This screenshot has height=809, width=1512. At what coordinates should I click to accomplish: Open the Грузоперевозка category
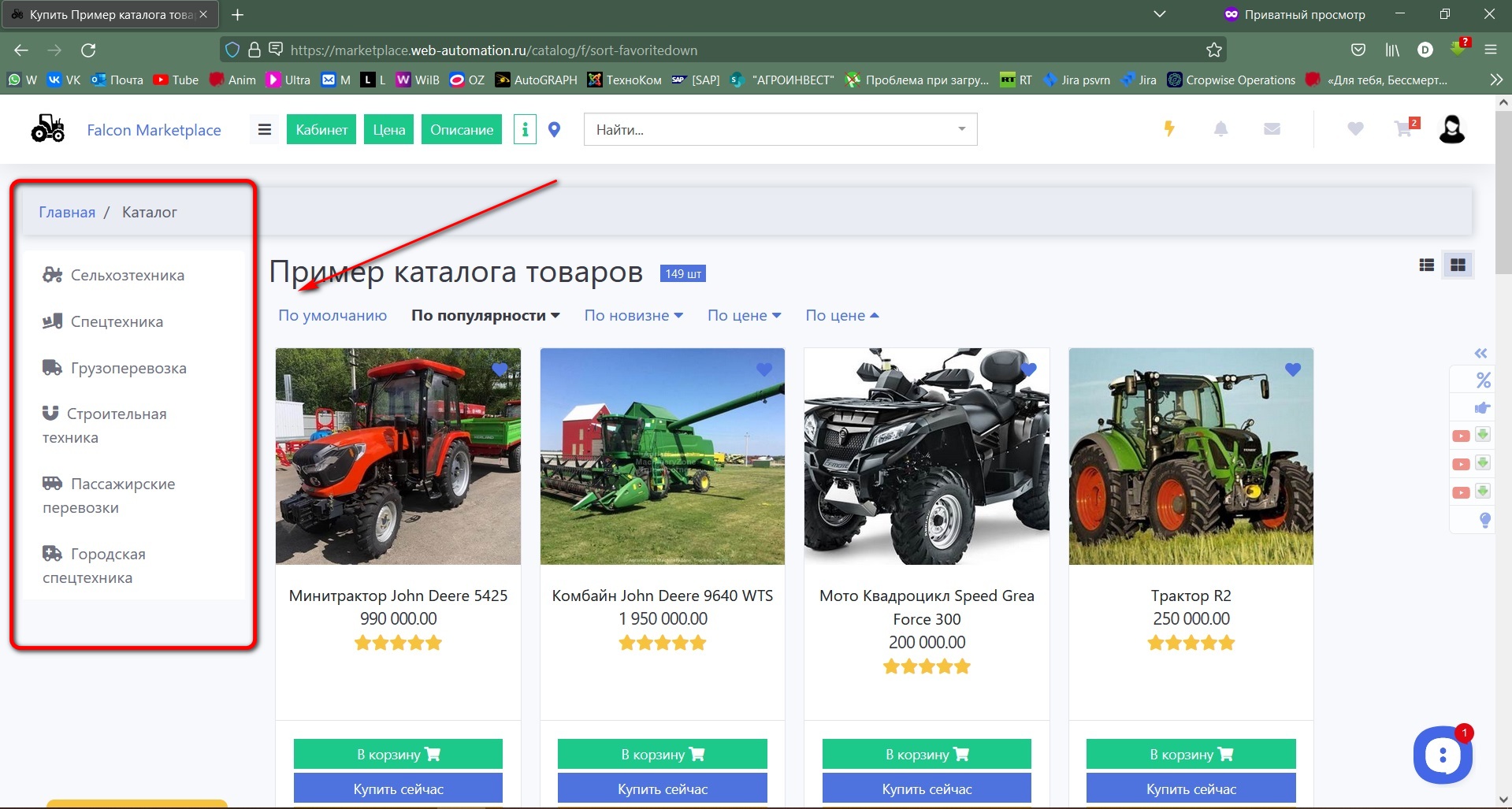pyautogui.click(x=114, y=368)
